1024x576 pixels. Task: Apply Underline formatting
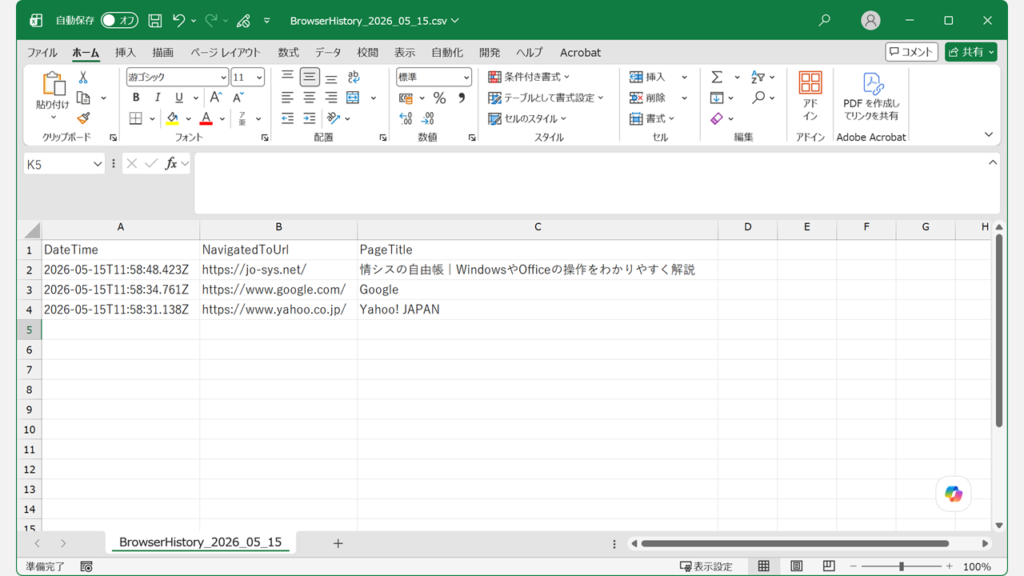click(179, 97)
